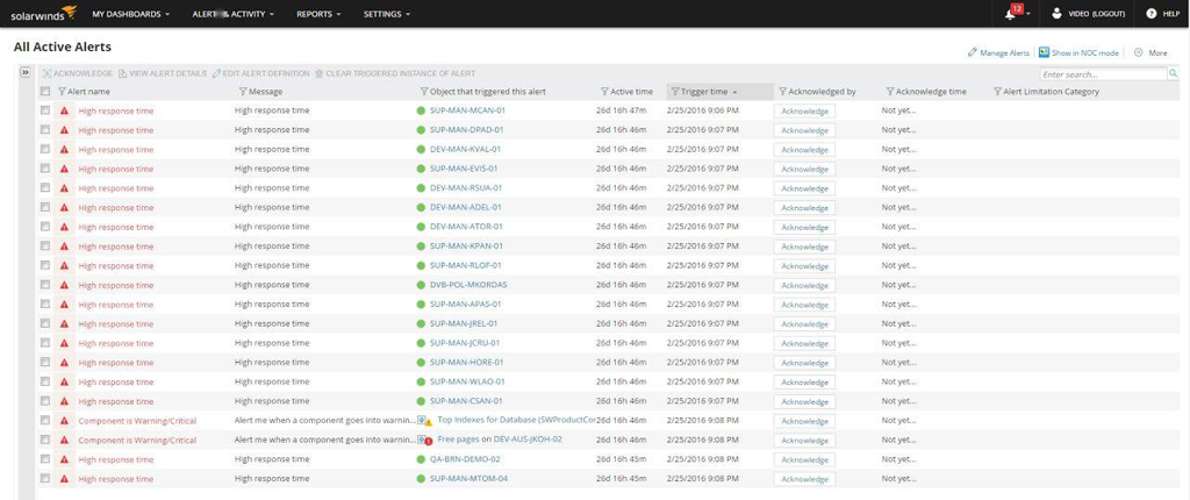The width and height of the screenshot is (1190, 500).
Task: Open the Reports menu
Action: 319,14
